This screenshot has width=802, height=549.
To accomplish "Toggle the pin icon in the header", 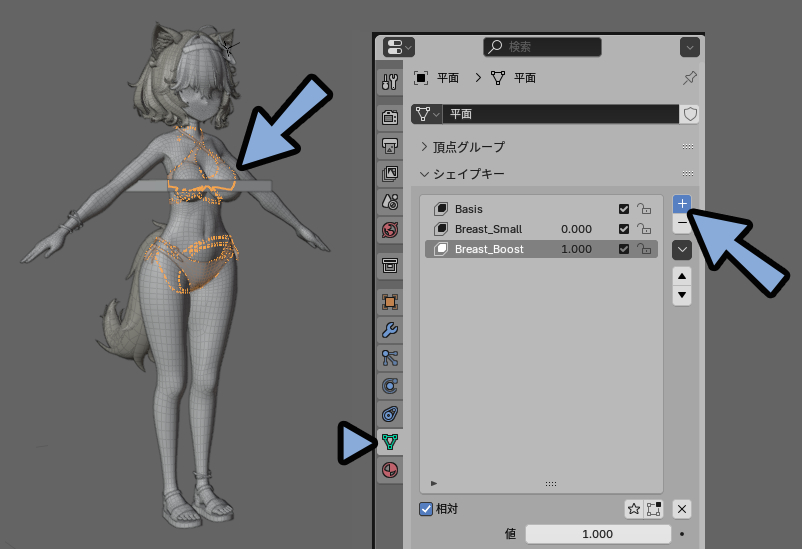I will [689, 78].
